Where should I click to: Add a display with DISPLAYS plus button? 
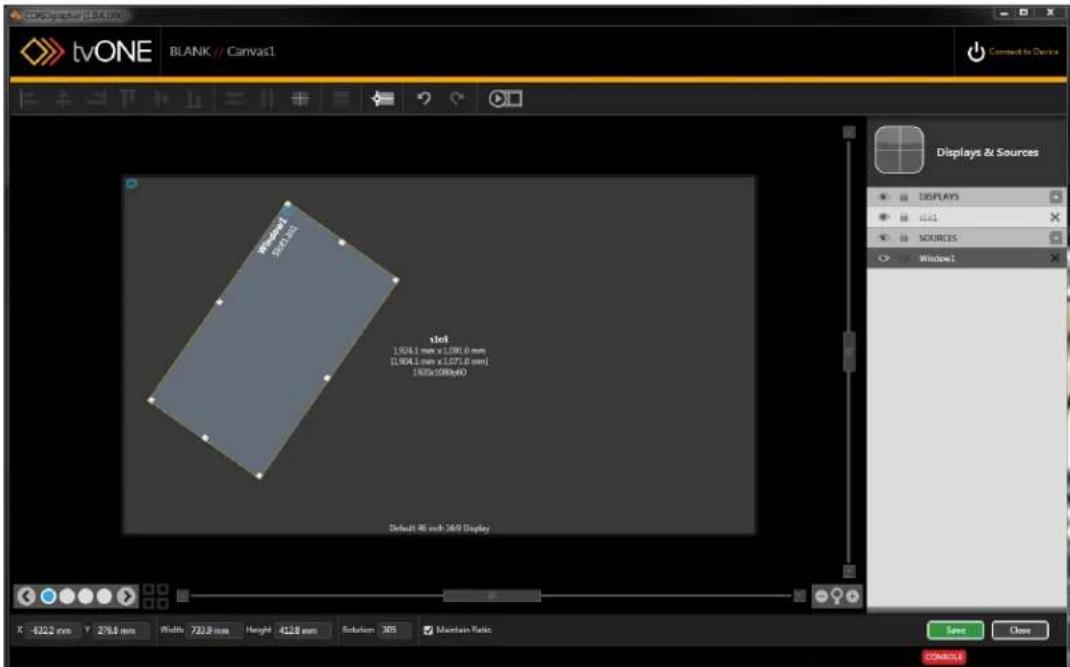(1056, 197)
